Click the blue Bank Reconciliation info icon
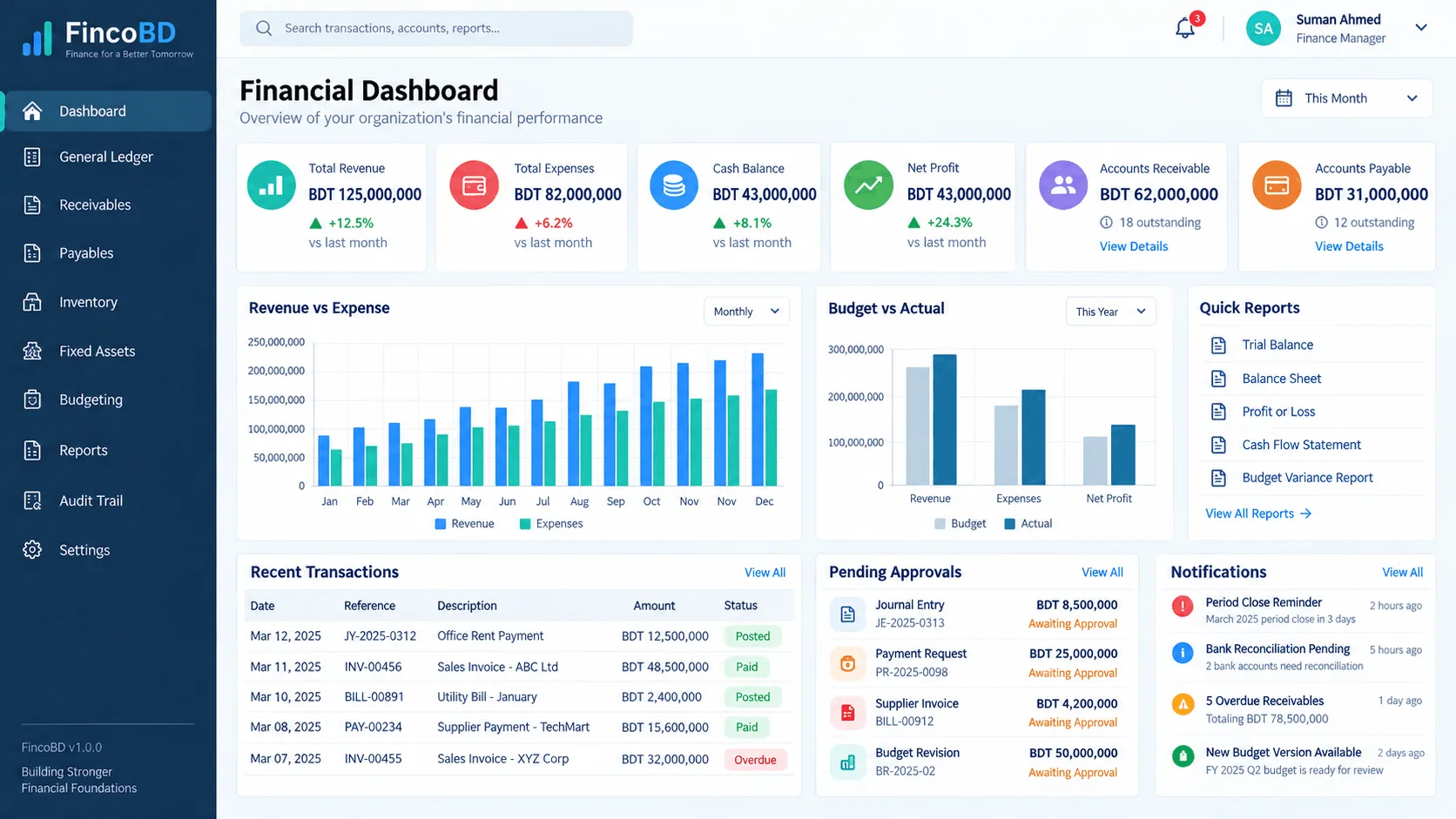 1183,653
